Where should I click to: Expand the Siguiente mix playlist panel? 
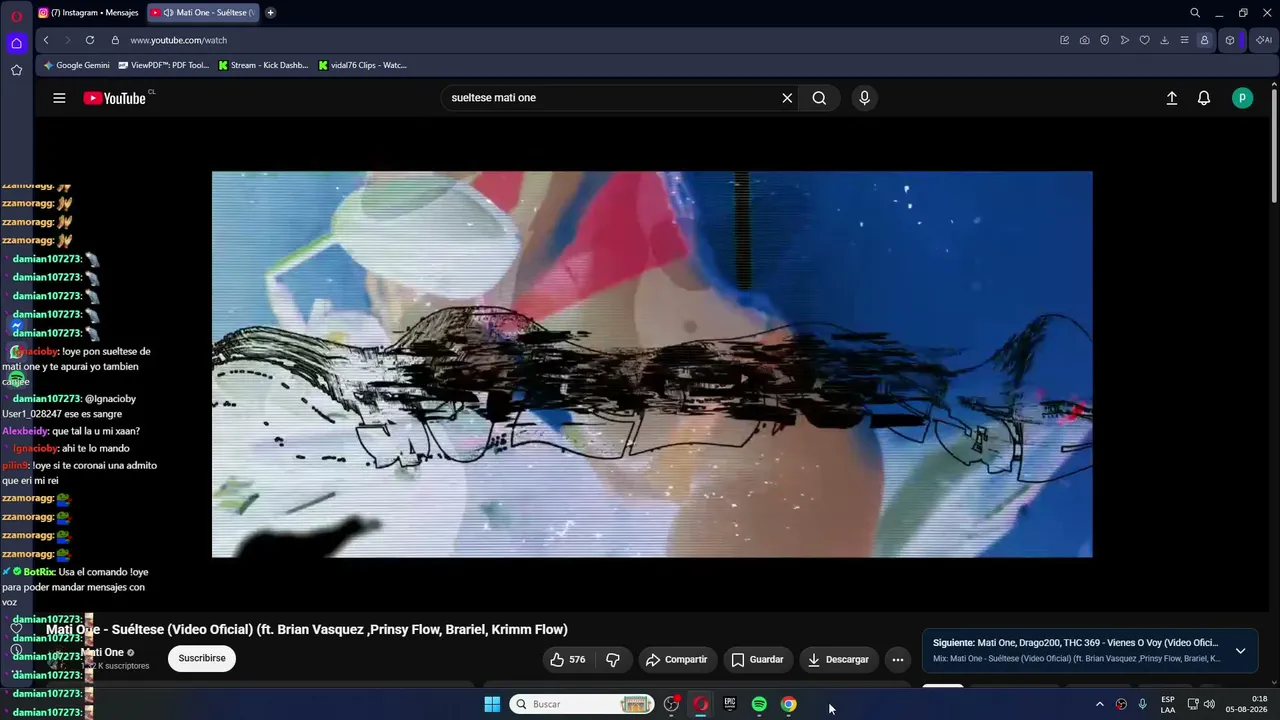[1240, 651]
